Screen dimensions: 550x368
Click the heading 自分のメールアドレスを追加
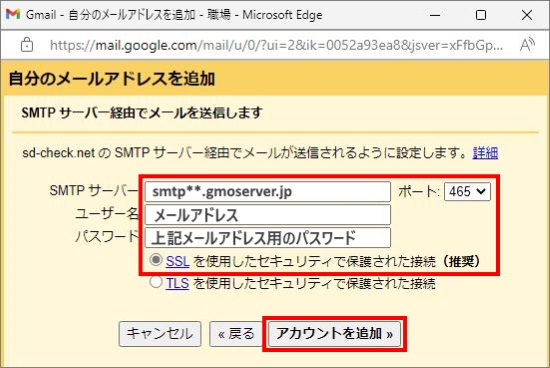click(x=112, y=79)
